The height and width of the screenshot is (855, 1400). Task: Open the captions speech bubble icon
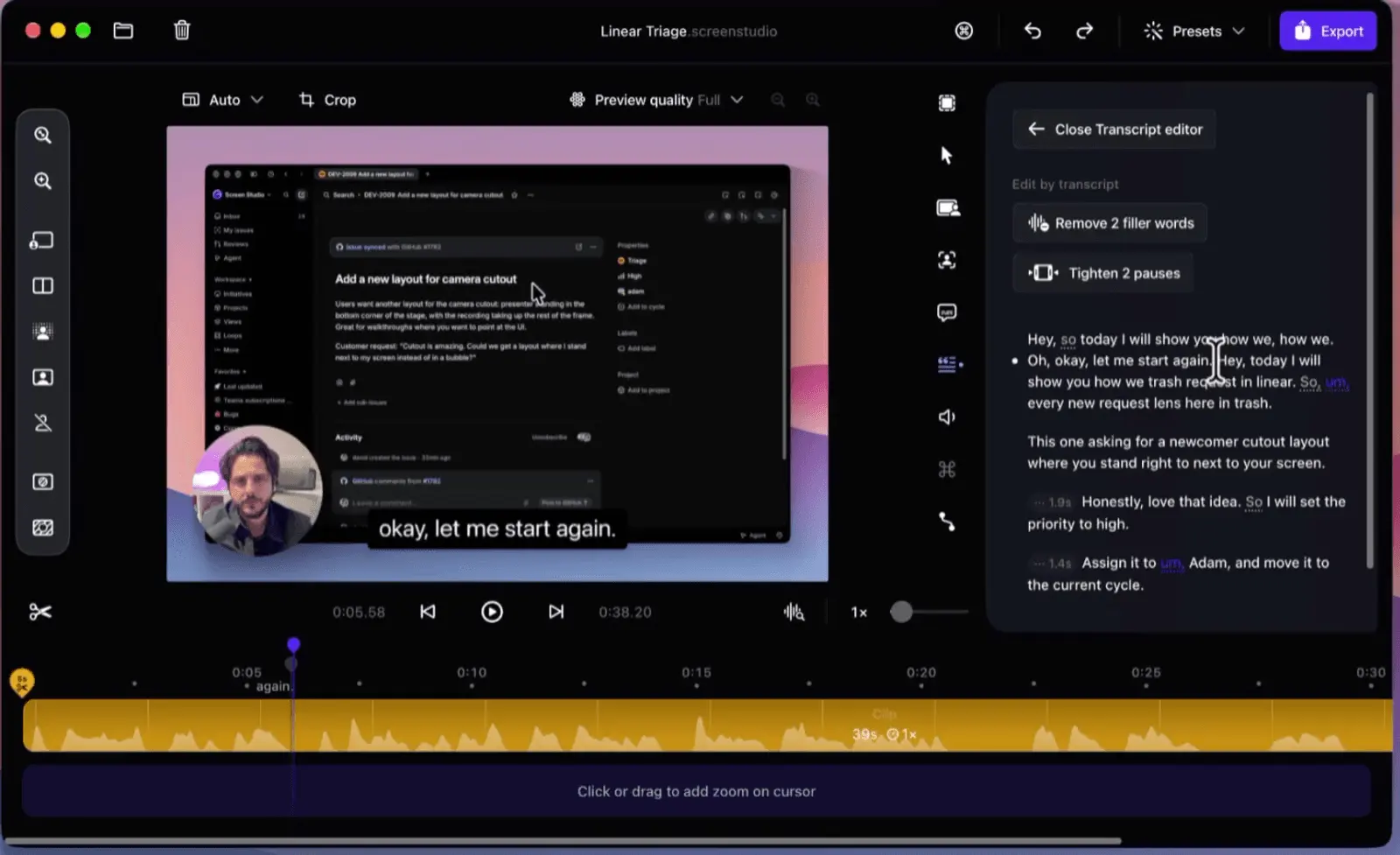[x=947, y=312]
